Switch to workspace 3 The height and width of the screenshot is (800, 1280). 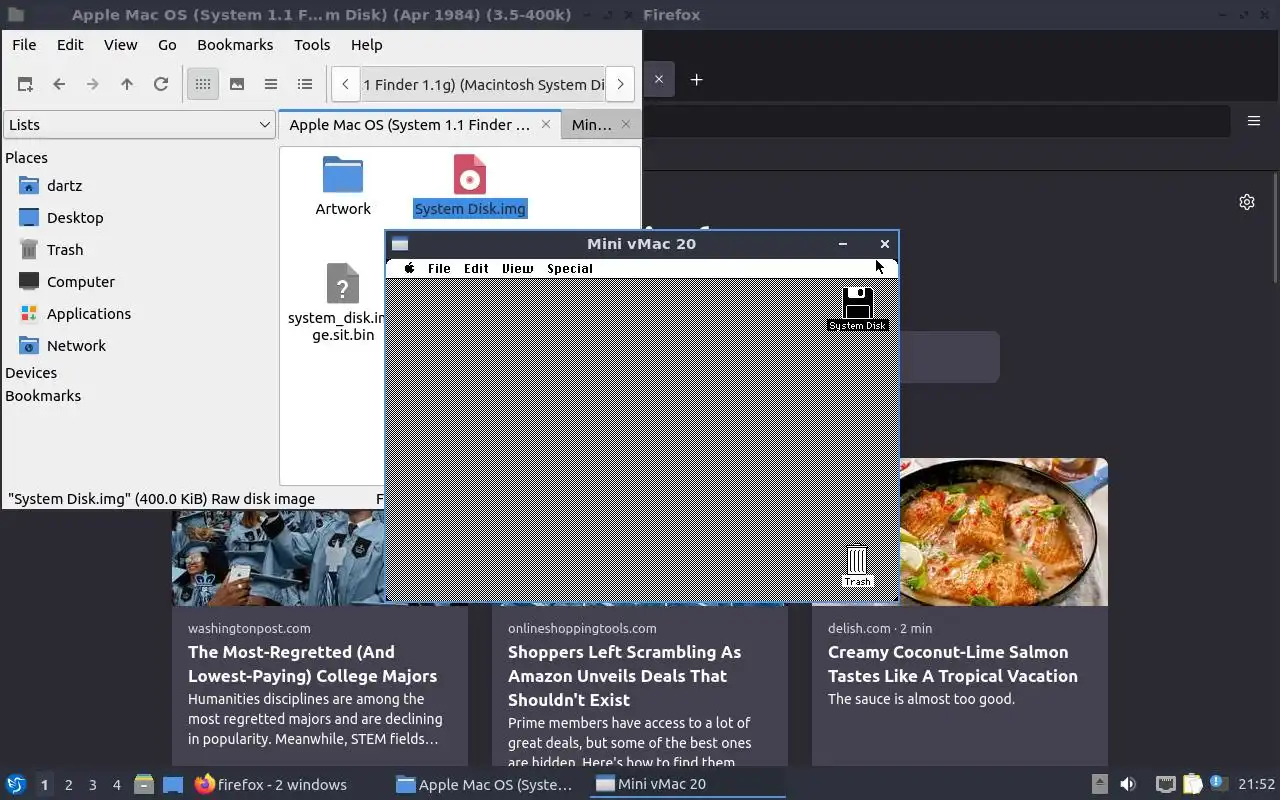point(92,785)
